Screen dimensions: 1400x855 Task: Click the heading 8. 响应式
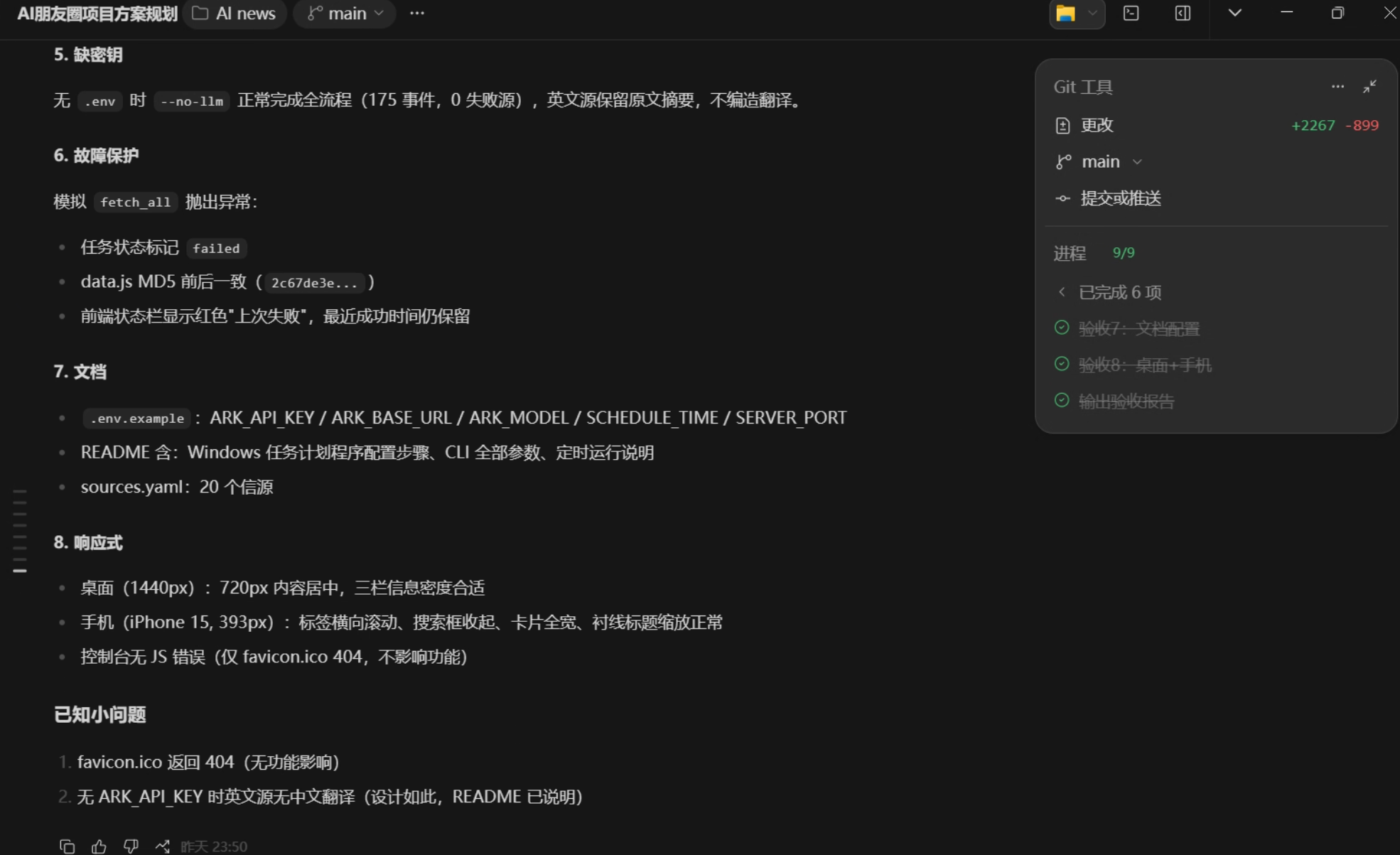coord(88,542)
